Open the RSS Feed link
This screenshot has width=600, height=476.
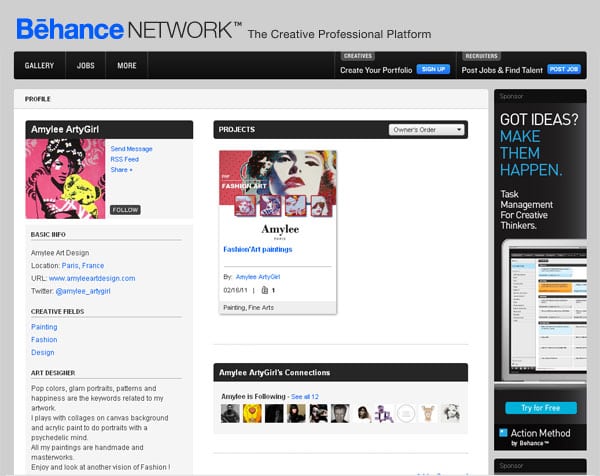coord(124,159)
